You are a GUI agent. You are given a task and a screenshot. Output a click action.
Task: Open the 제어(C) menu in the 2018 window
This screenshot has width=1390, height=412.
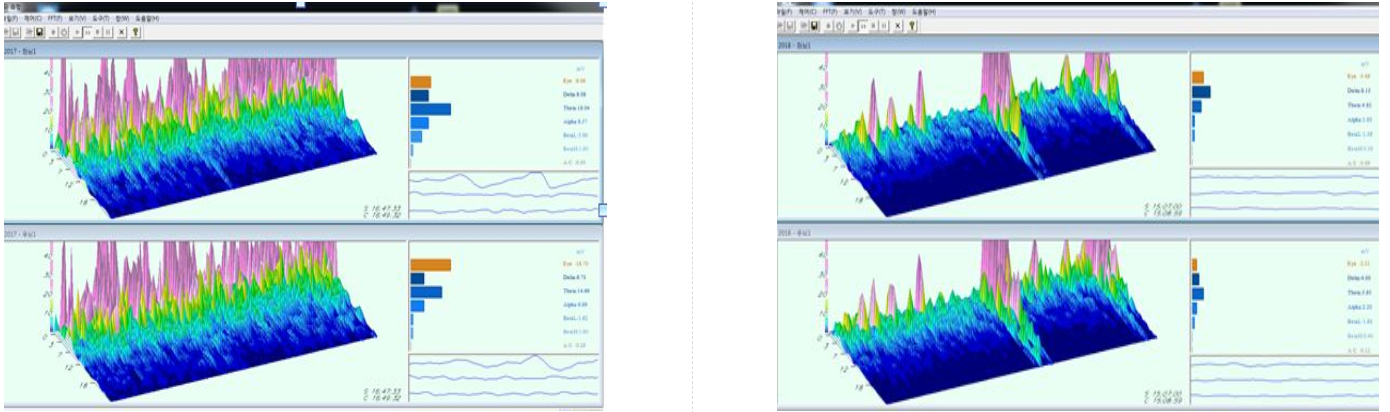click(x=808, y=12)
